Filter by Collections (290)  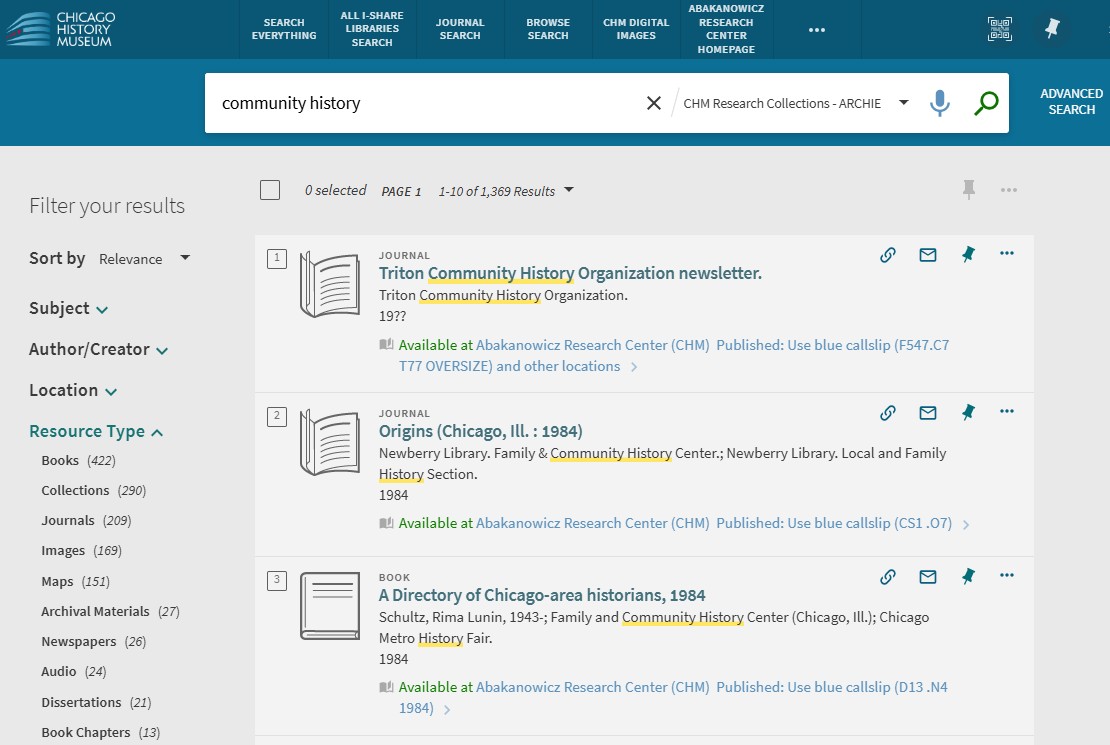[93, 491]
